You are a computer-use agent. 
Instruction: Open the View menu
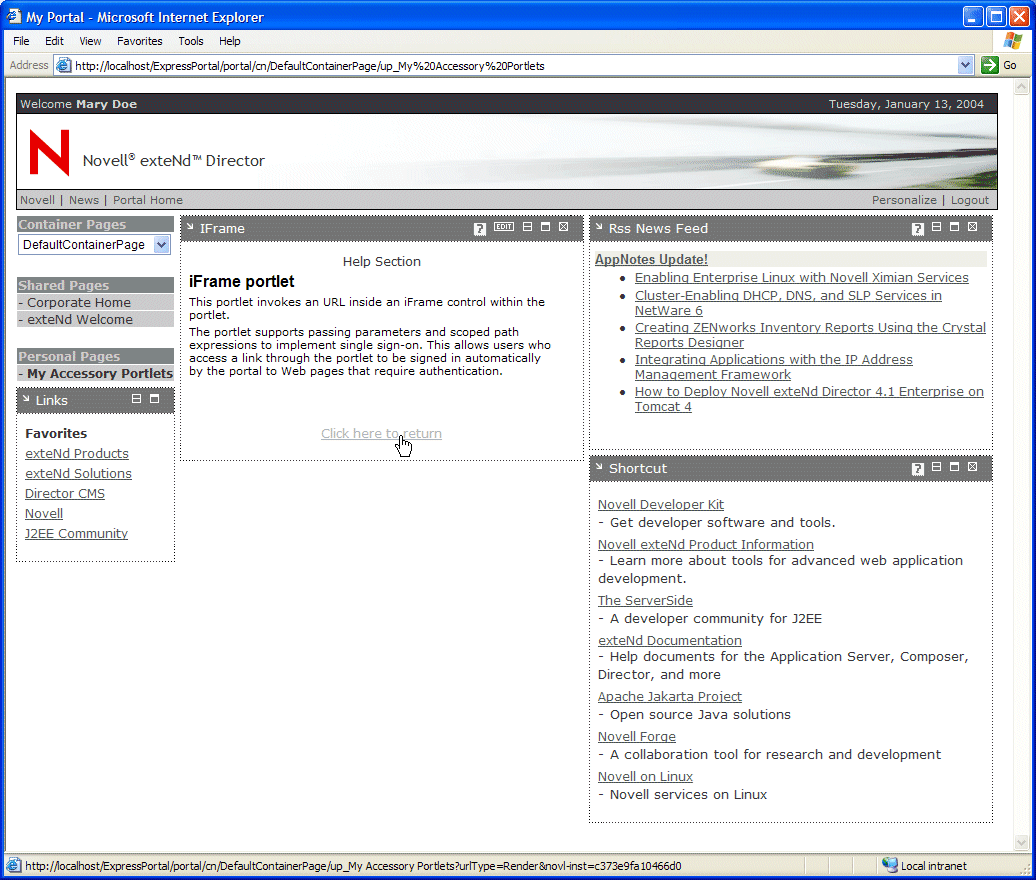pos(90,41)
